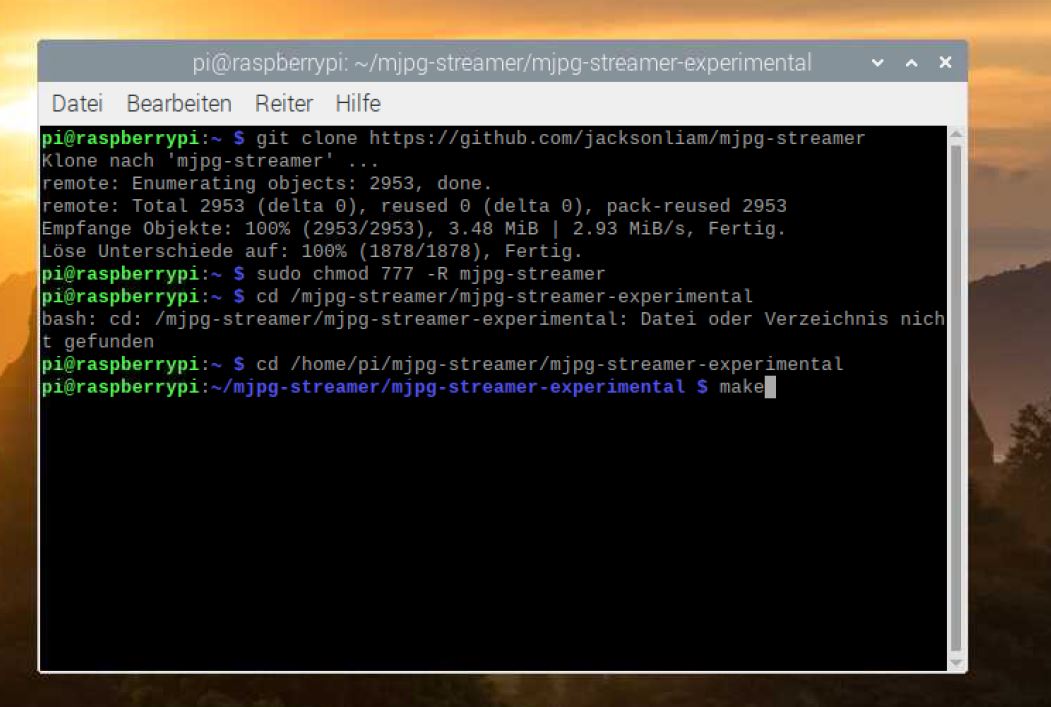Open the Reiter menu
Viewport: 1051px width, 707px height.
(x=284, y=103)
